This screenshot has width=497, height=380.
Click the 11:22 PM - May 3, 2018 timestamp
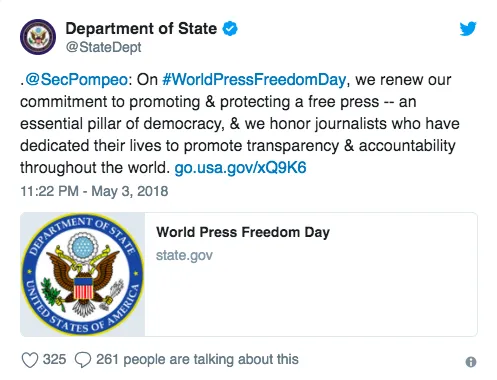pos(94,191)
